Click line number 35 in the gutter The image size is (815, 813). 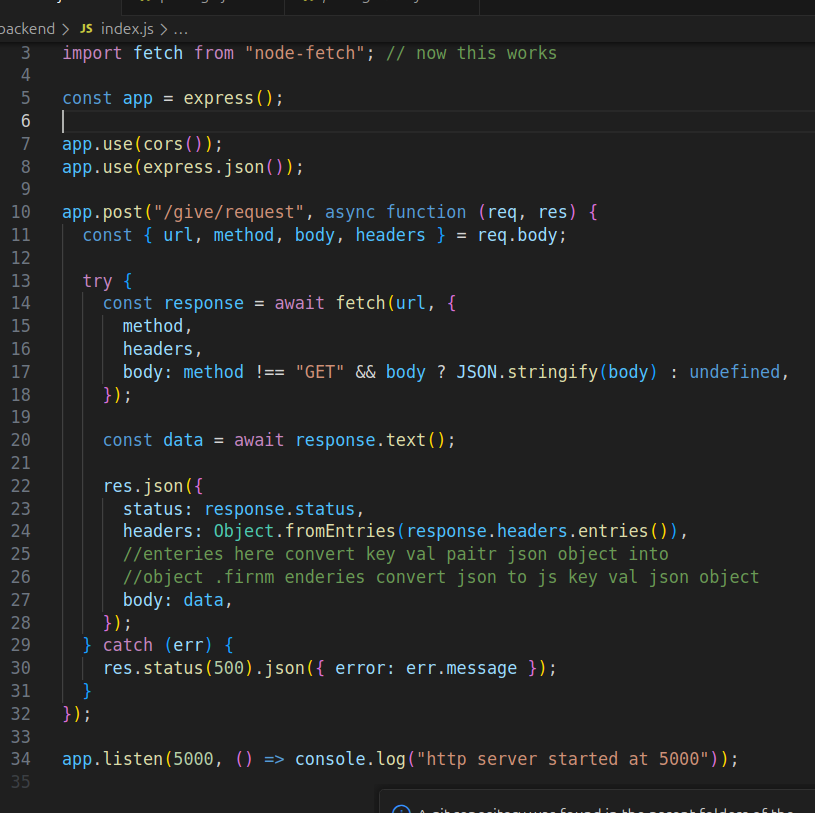coord(21,782)
